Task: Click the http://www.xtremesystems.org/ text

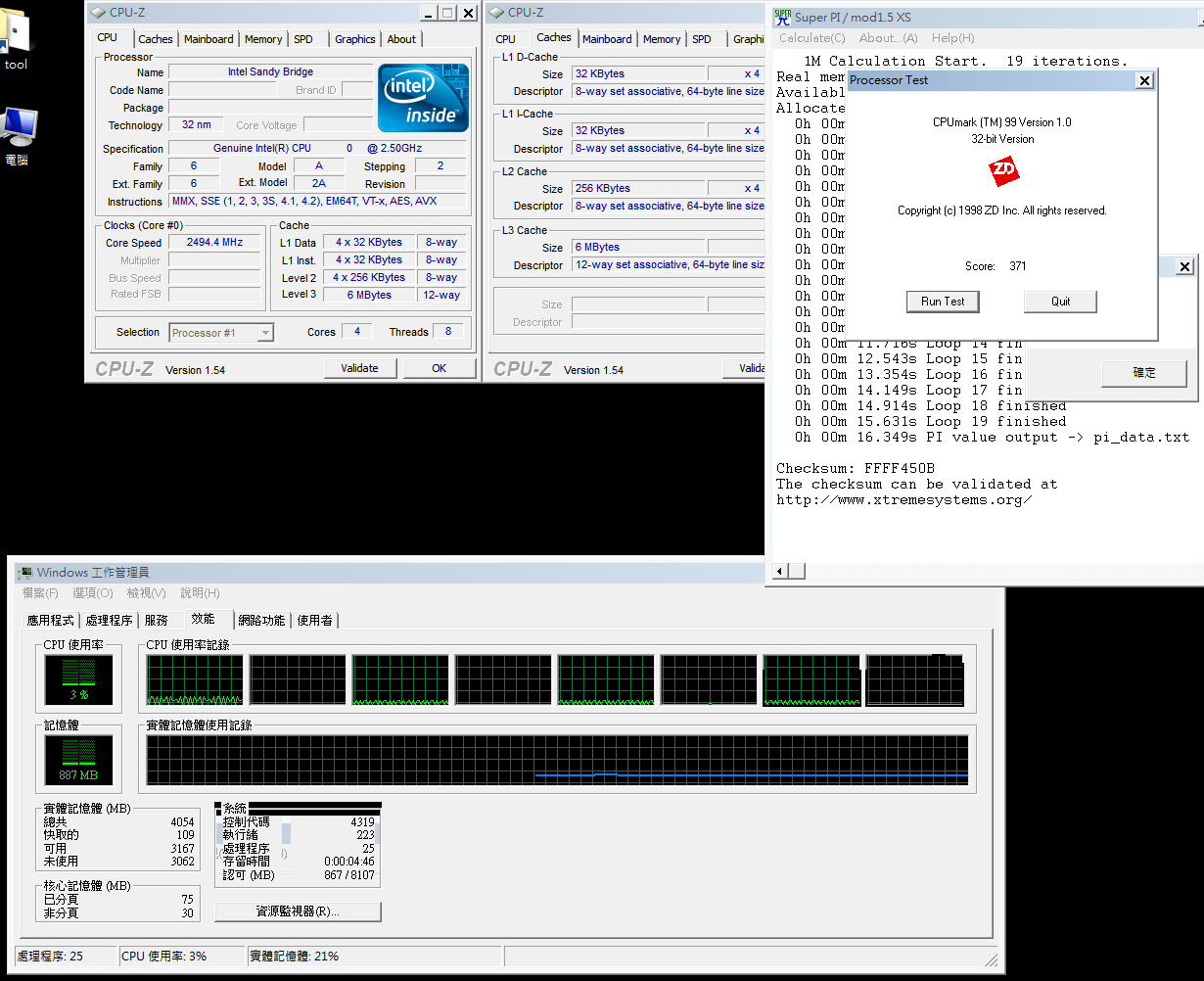Action: 904,499
